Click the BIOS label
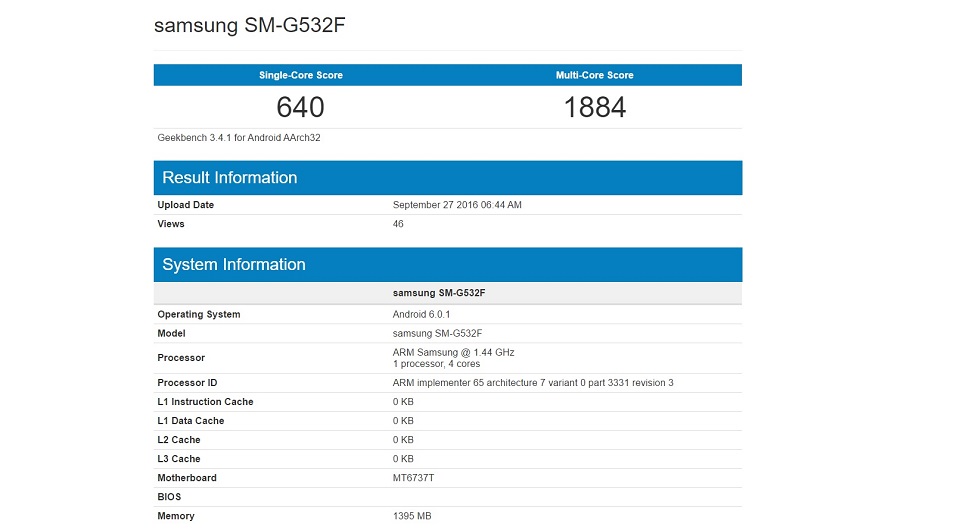This screenshot has height=530, width=960. (169, 497)
